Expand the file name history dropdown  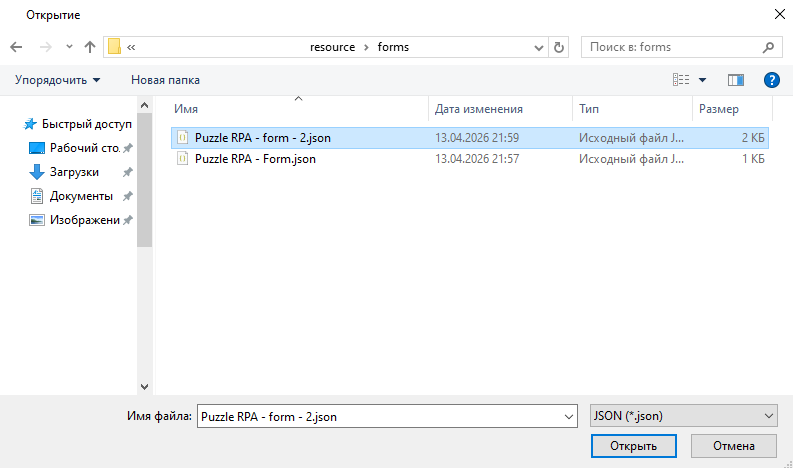click(x=569, y=415)
